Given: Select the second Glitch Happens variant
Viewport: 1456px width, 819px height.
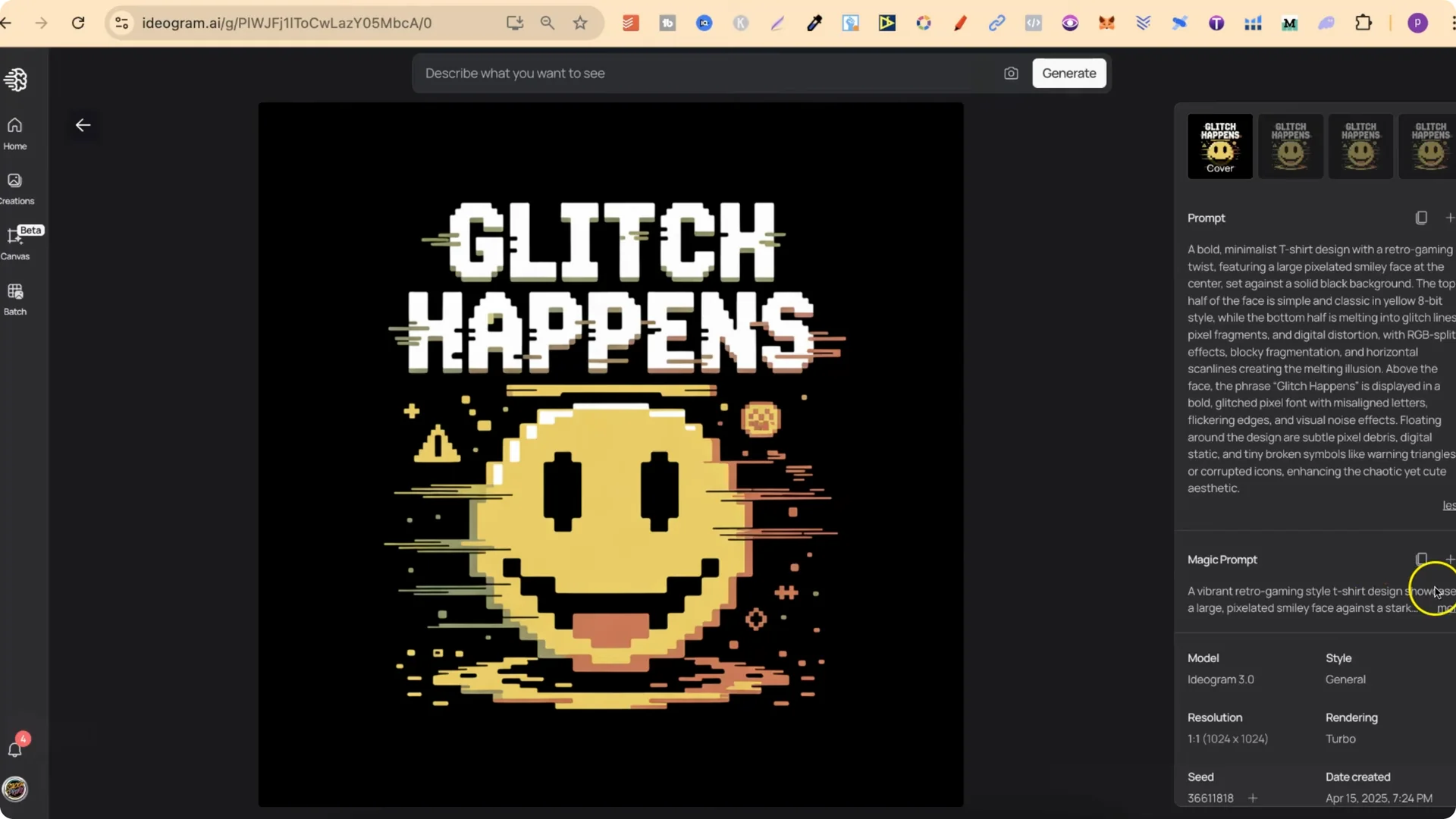Looking at the screenshot, I should click(1291, 146).
